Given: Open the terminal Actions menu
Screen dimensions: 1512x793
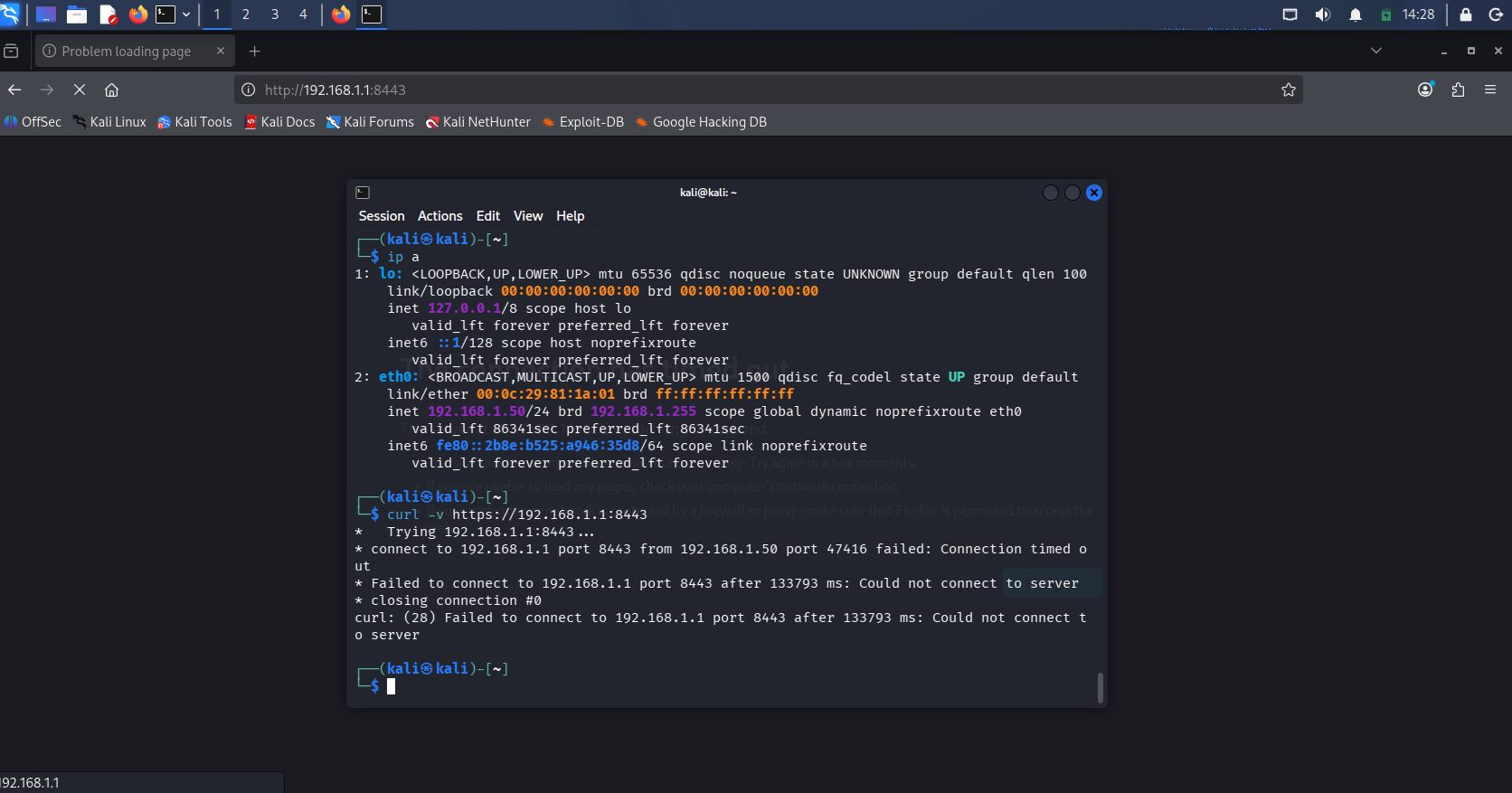Looking at the screenshot, I should (440, 216).
